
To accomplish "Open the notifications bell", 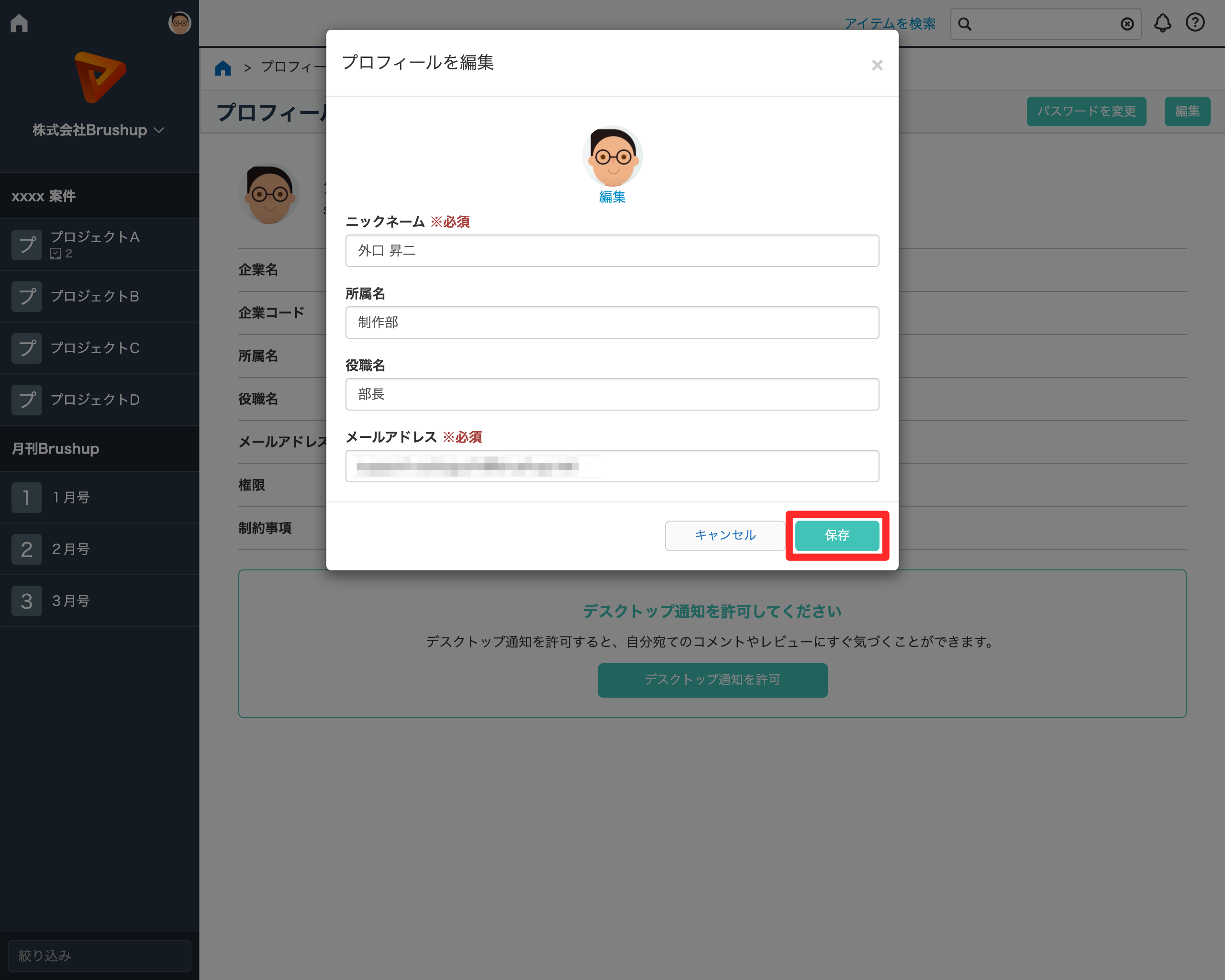I will pyautogui.click(x=1162, y=23).
